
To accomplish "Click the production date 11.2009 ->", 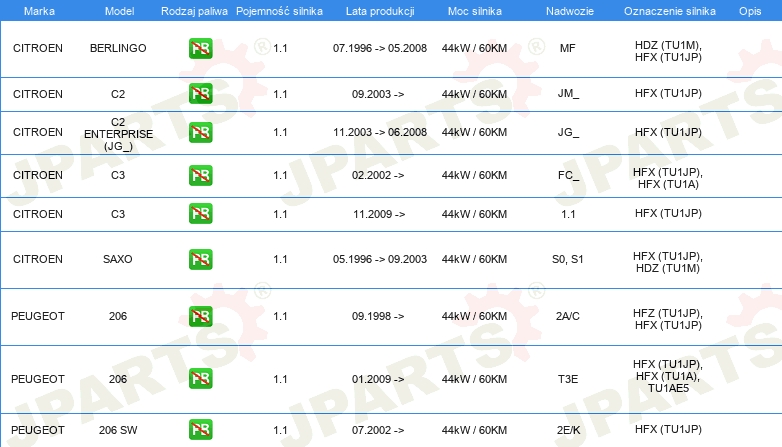I will tap(379, 214).
